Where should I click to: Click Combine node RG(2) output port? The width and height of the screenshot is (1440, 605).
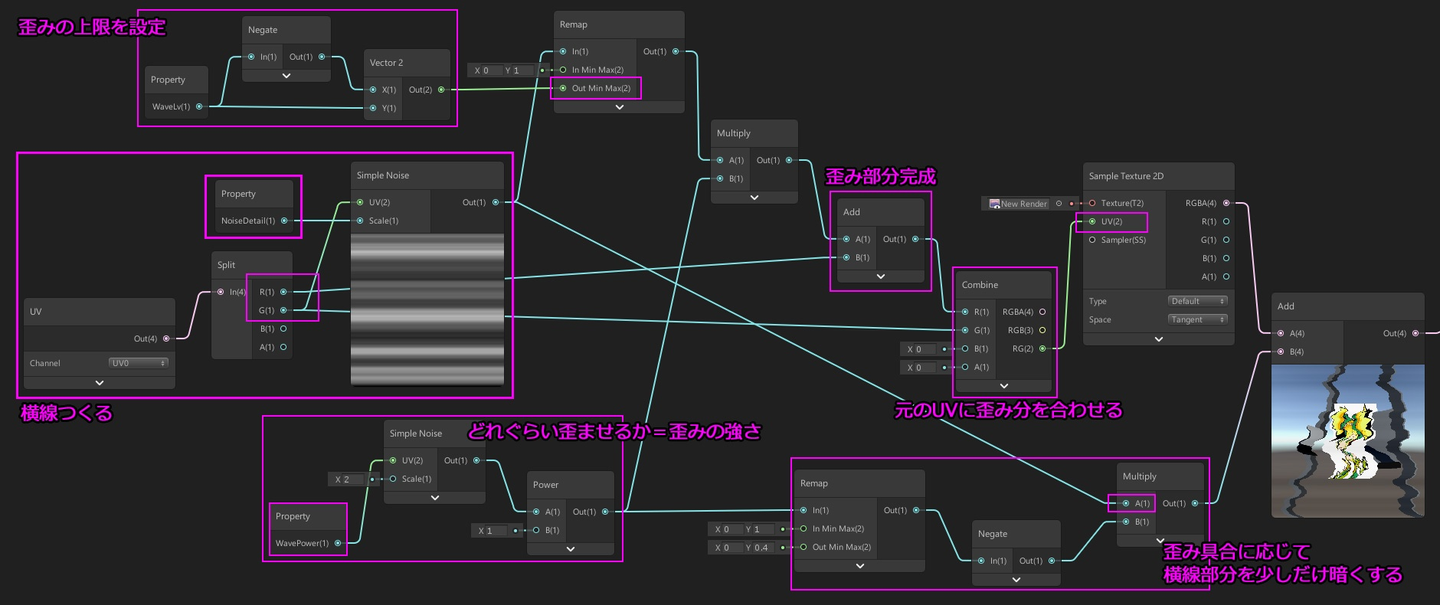[1044, 348]
